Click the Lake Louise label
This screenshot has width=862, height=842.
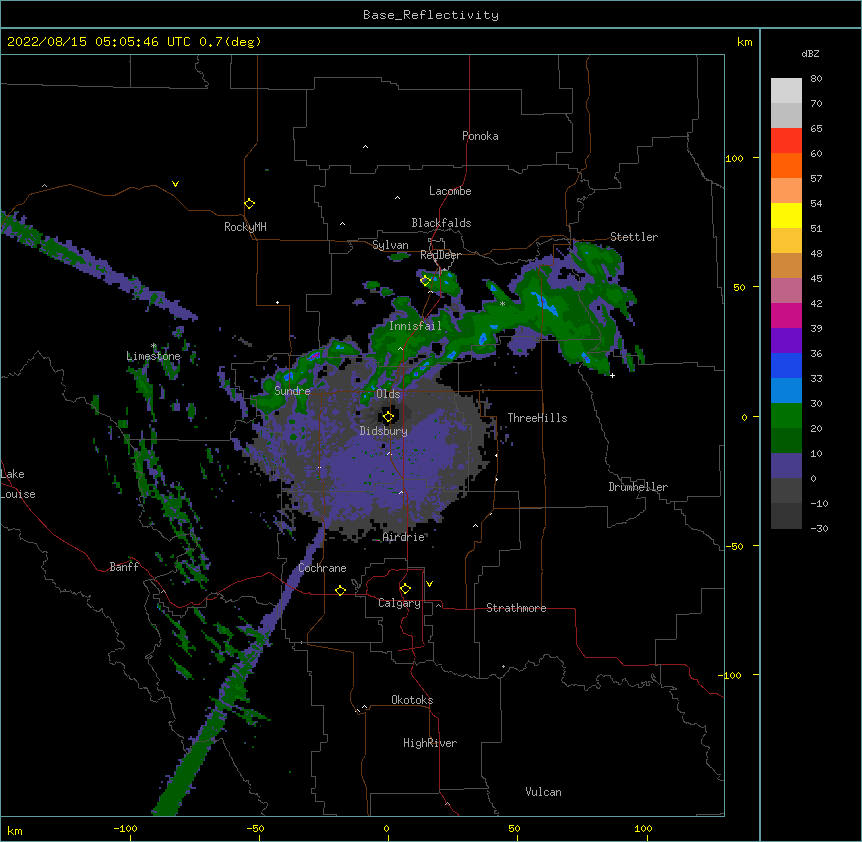[17, 484]
